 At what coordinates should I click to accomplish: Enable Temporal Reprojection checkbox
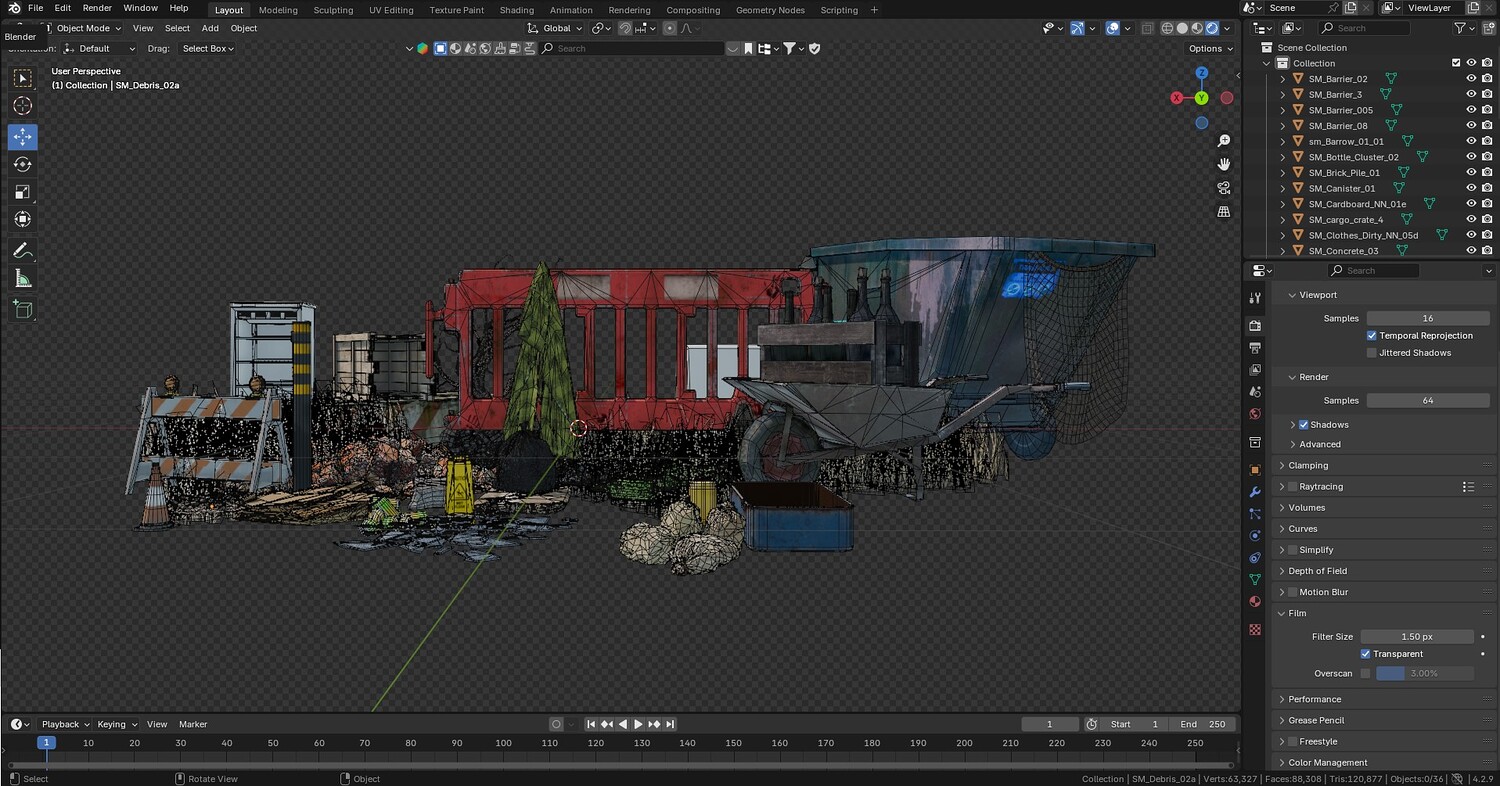tap(1372, 336)
